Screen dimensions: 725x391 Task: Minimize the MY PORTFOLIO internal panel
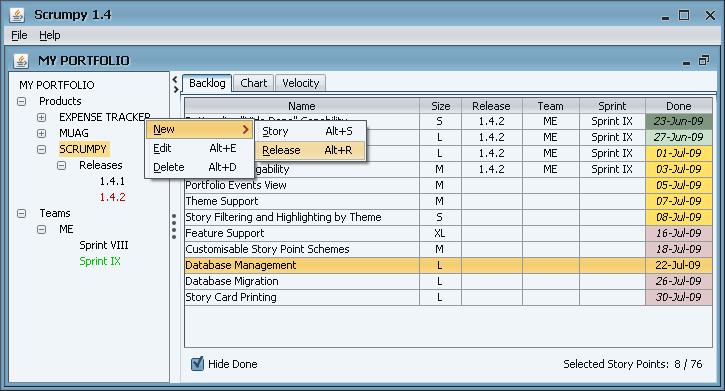pyautogui.click(x=687, y=62)
